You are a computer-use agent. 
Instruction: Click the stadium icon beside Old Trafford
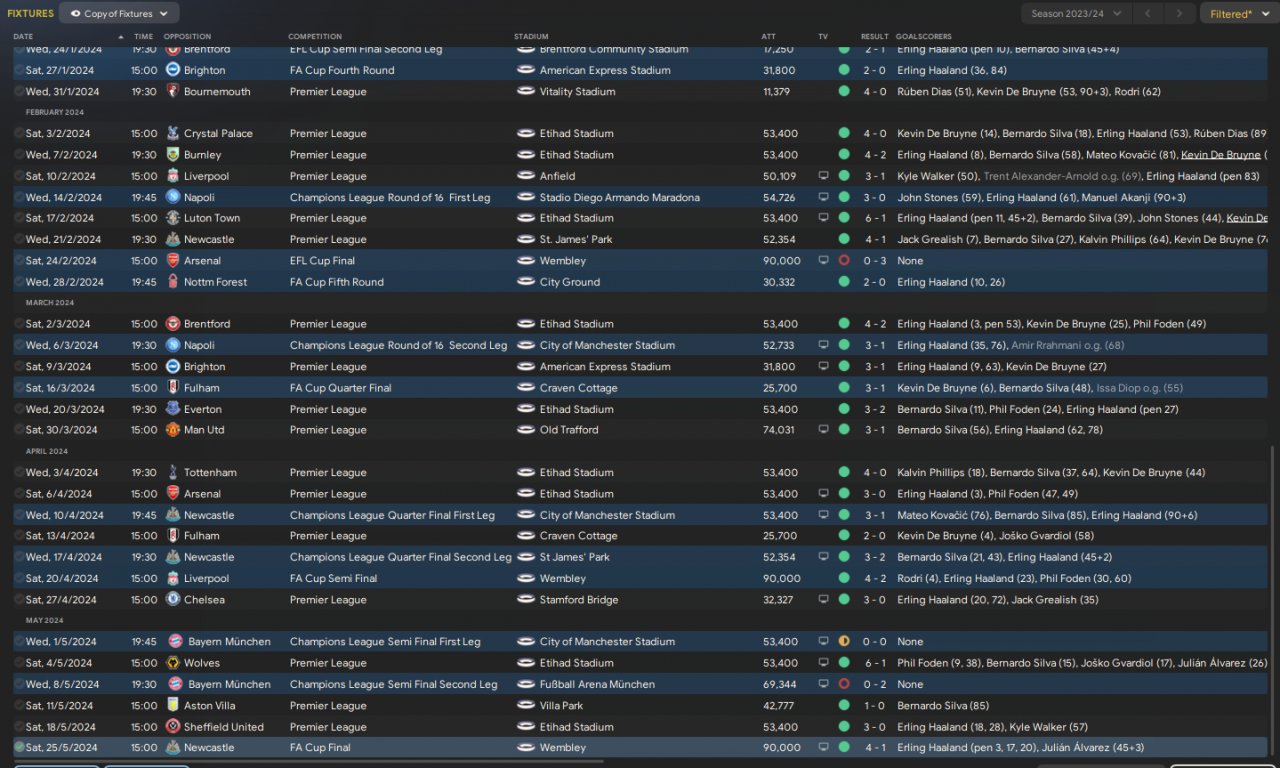526,430
